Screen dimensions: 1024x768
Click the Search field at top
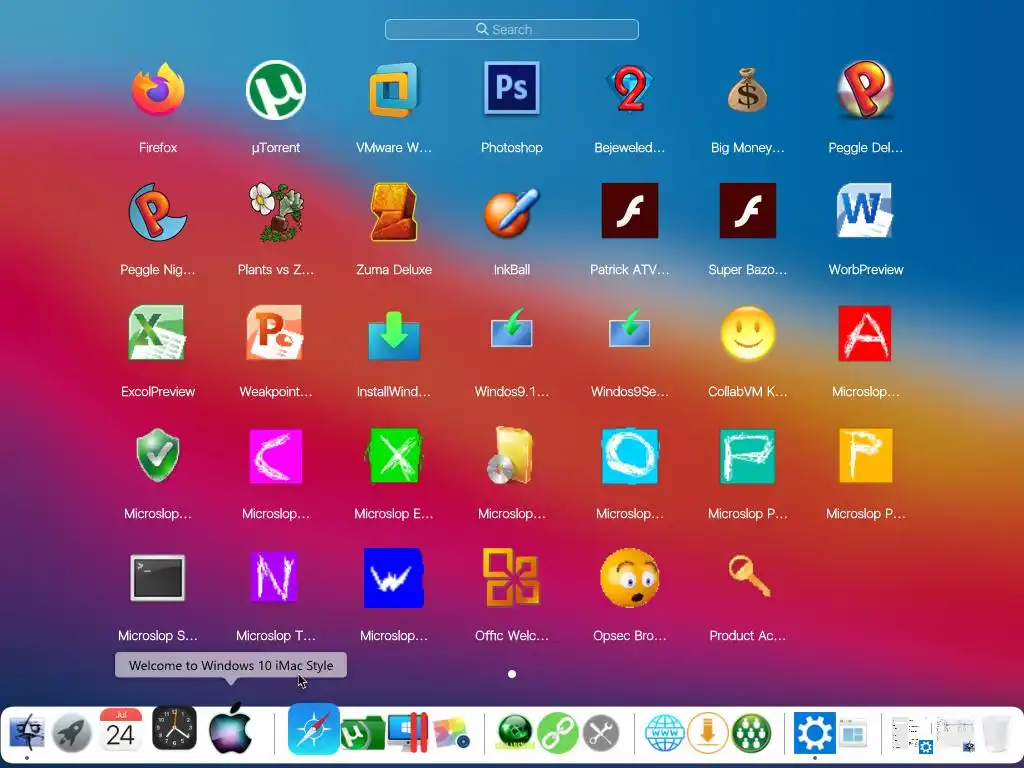[x=511, y=29]
